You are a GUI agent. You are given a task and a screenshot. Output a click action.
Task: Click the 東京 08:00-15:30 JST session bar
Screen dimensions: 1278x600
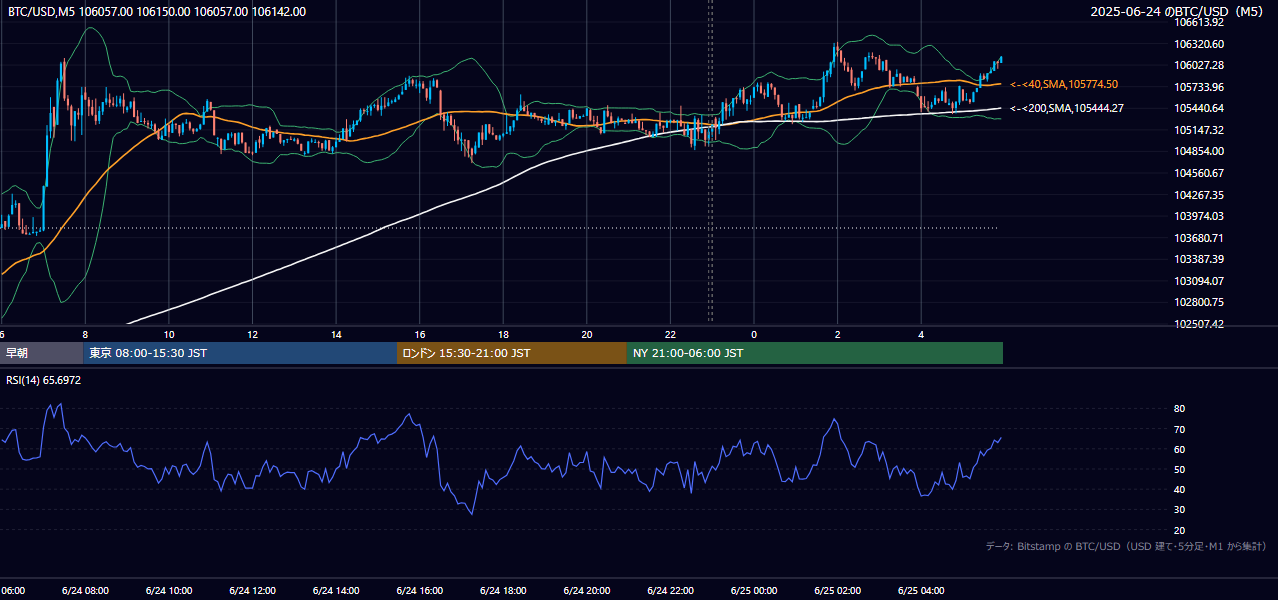(240, 353)
